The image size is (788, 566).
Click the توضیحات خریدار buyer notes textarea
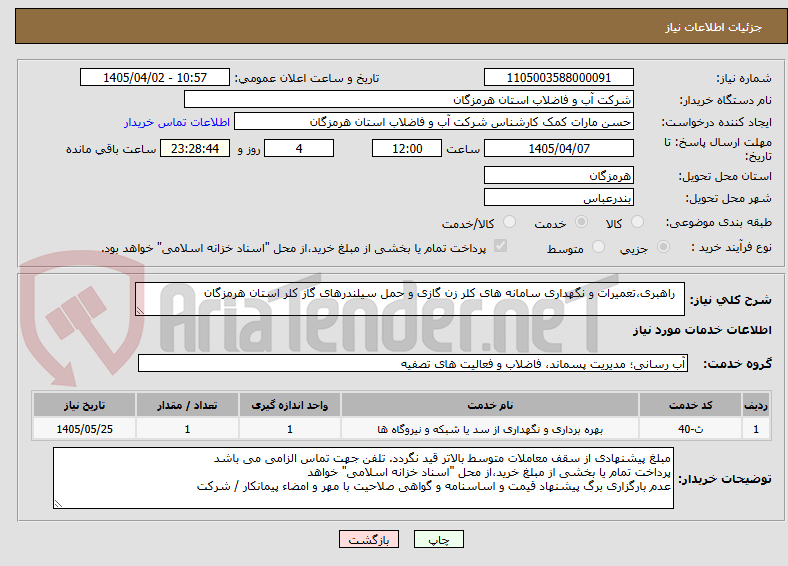363,478
